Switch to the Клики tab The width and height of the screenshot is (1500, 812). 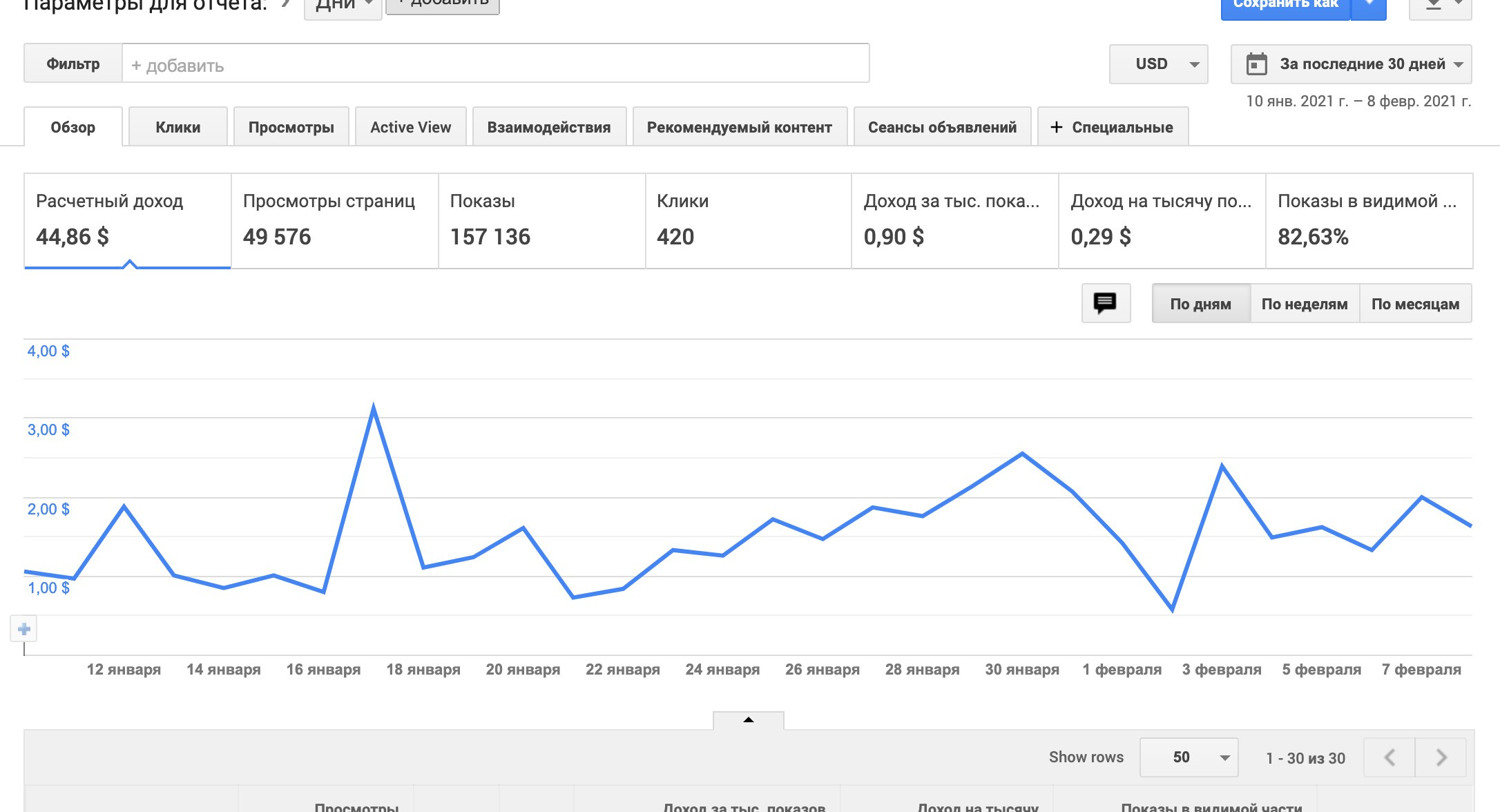coord(177,127)
